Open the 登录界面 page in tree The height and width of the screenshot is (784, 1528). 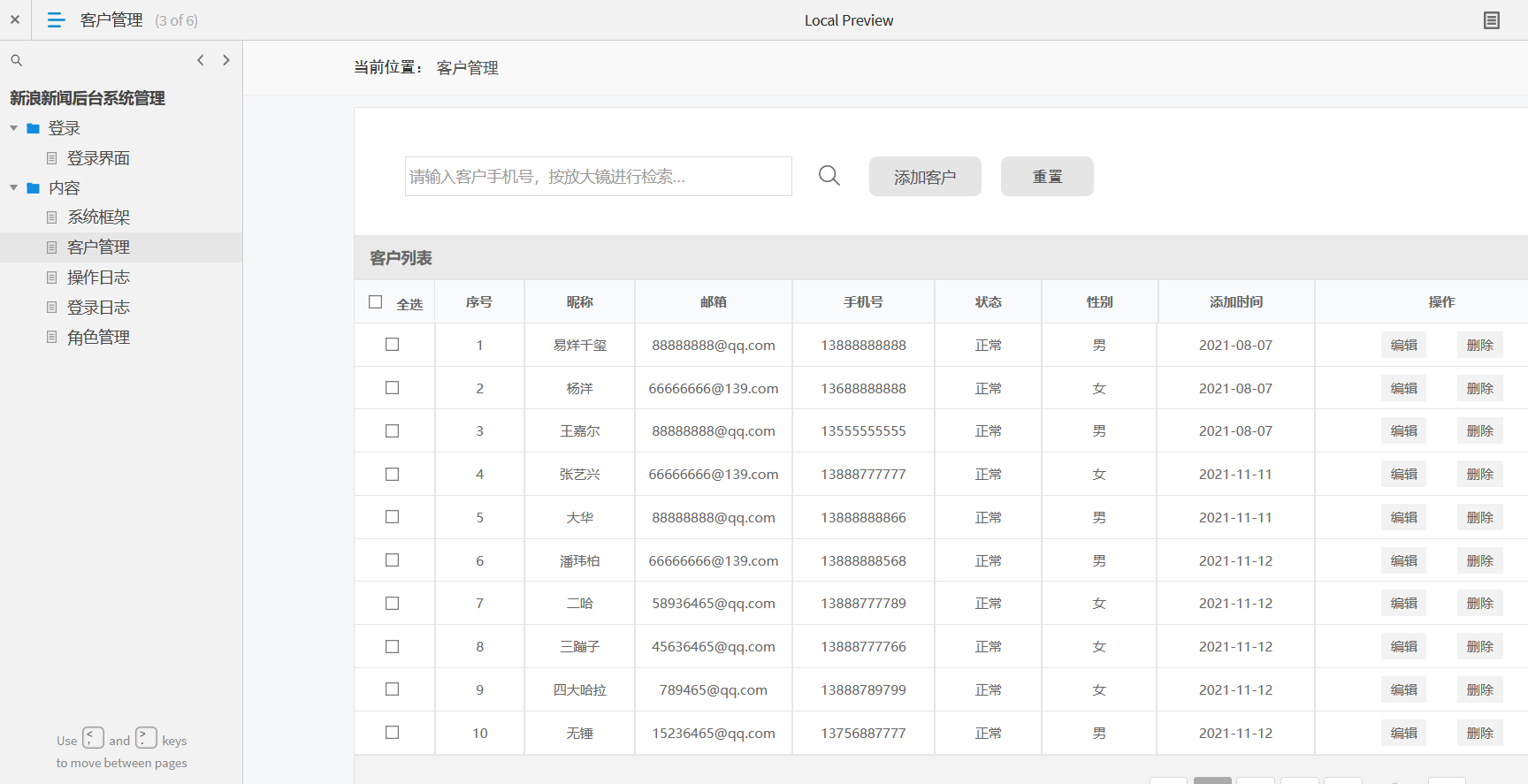pos(98,158)
